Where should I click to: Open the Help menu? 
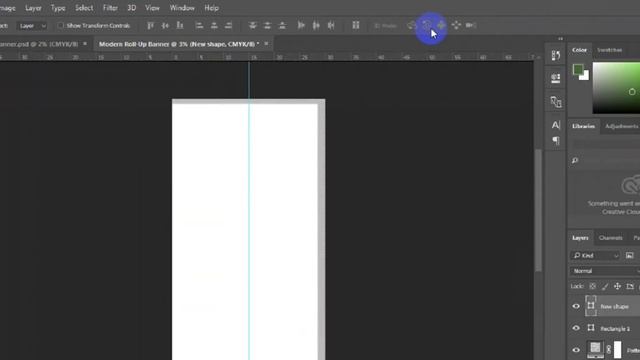[x=211, y=8]
